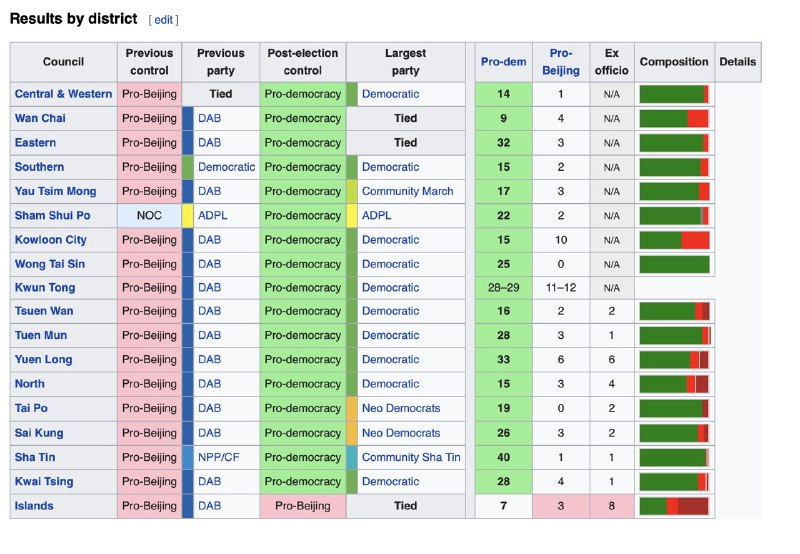Click the Details column header
This screenshot has width=800, height=554.
click(737, 62)
